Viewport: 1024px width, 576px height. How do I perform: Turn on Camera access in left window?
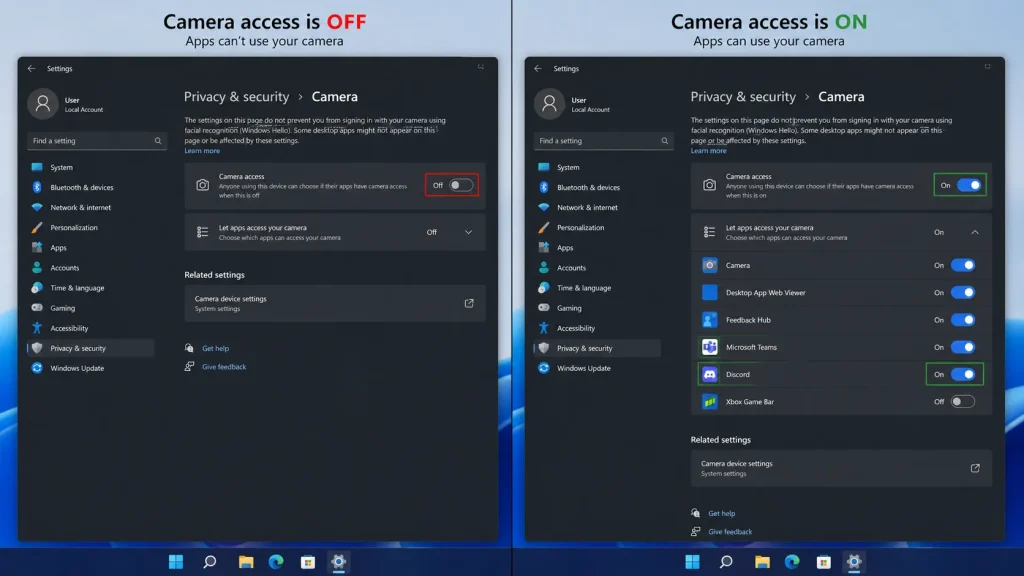tap(460, 185)
